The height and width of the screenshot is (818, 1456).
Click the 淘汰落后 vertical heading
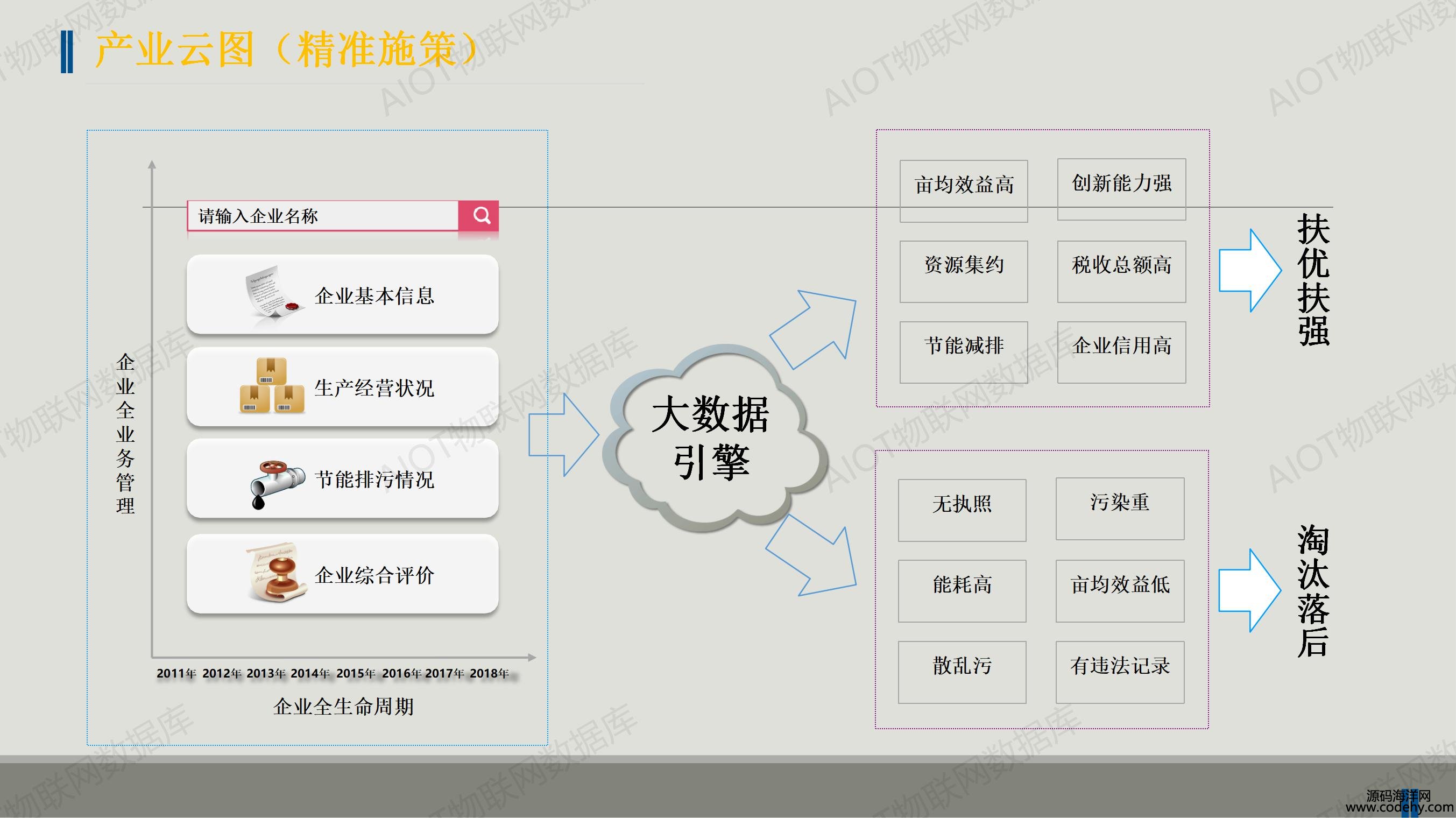1313,591
